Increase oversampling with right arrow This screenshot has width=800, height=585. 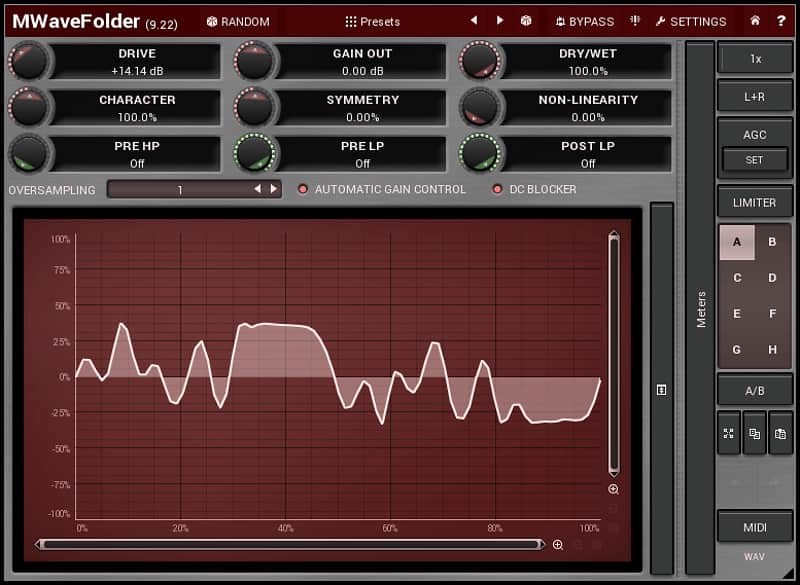point(274,189)
